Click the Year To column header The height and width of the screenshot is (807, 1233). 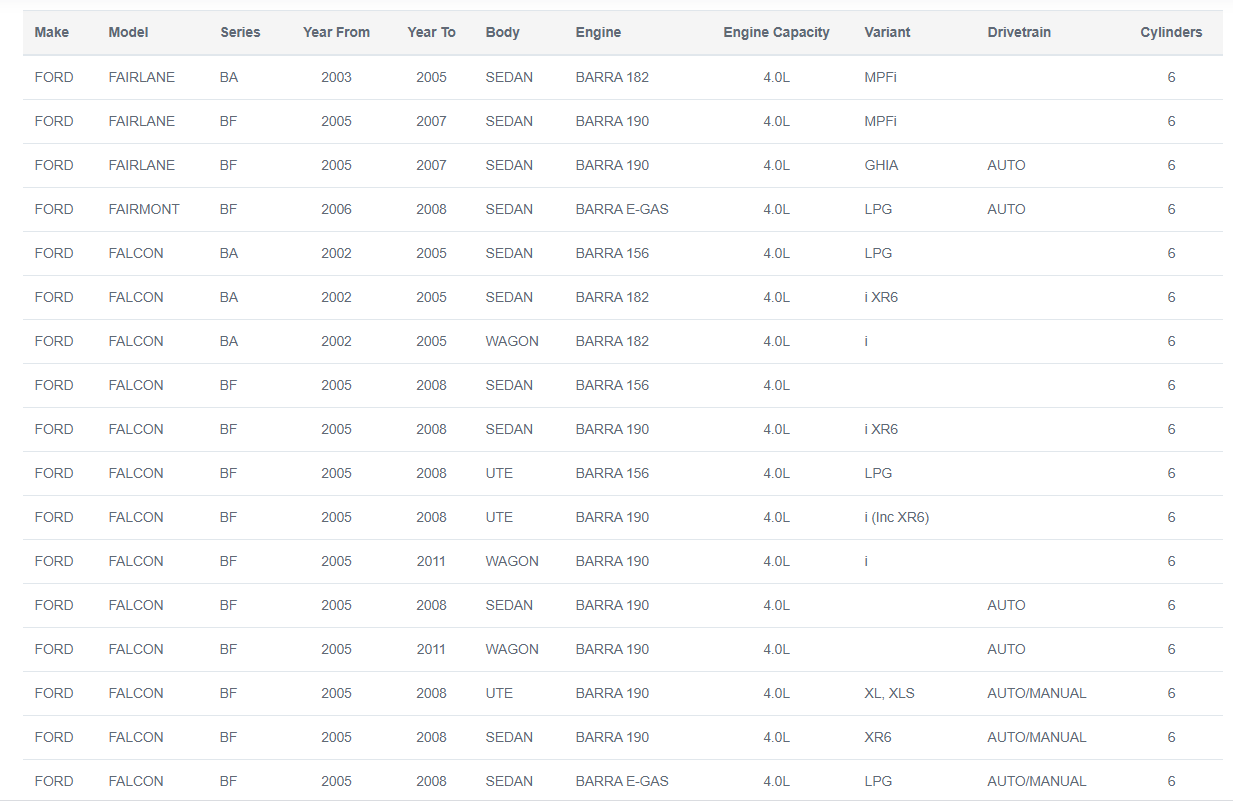431,32
